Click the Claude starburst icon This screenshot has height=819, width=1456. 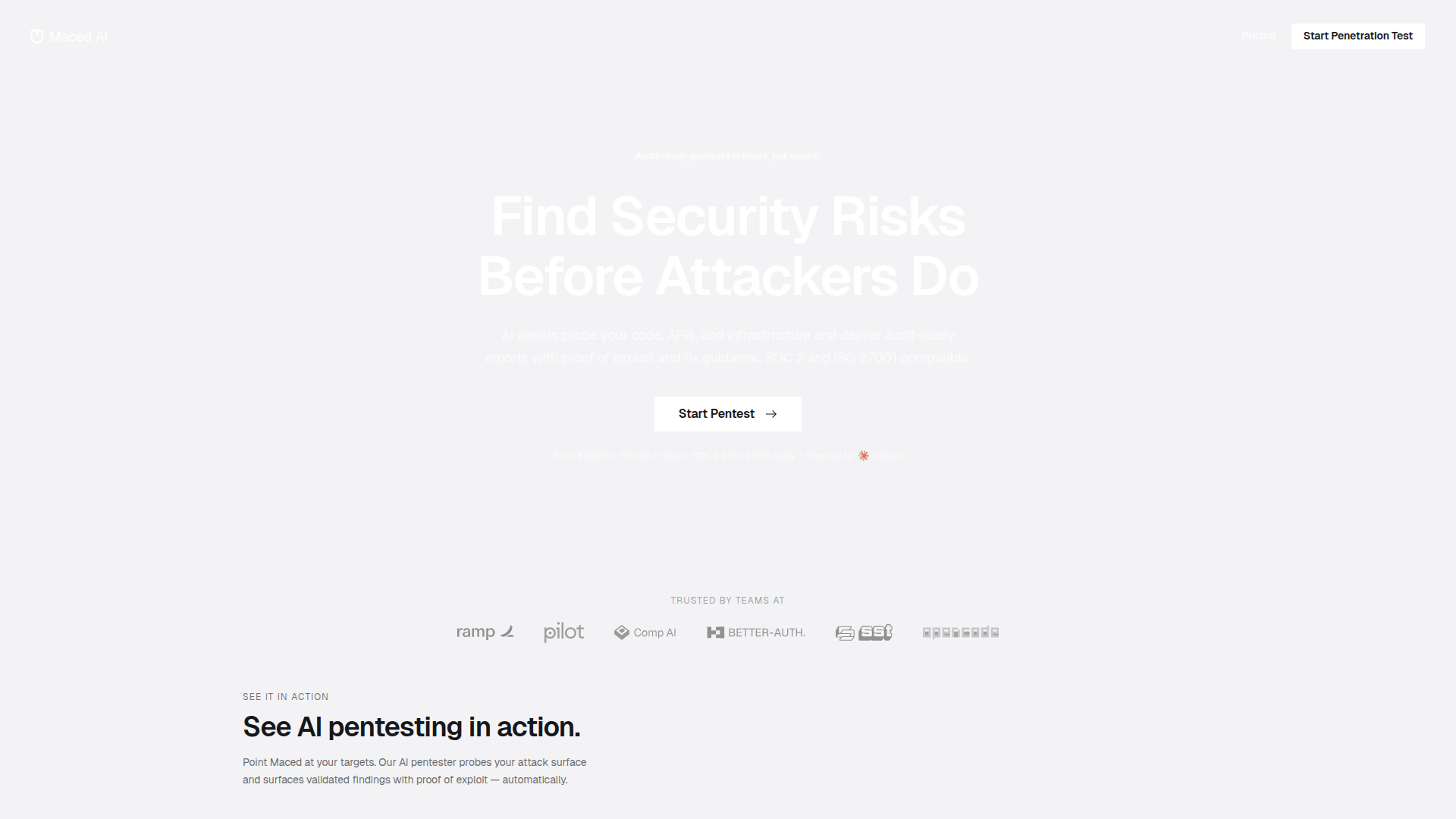pos(864,456)
